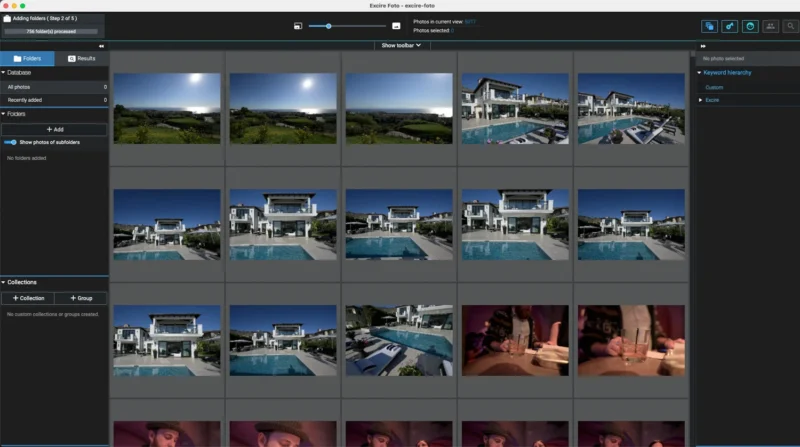Open the Show toolbar dropdown
This screenshot has height=447, width=800.
click(x=402, y=45)
